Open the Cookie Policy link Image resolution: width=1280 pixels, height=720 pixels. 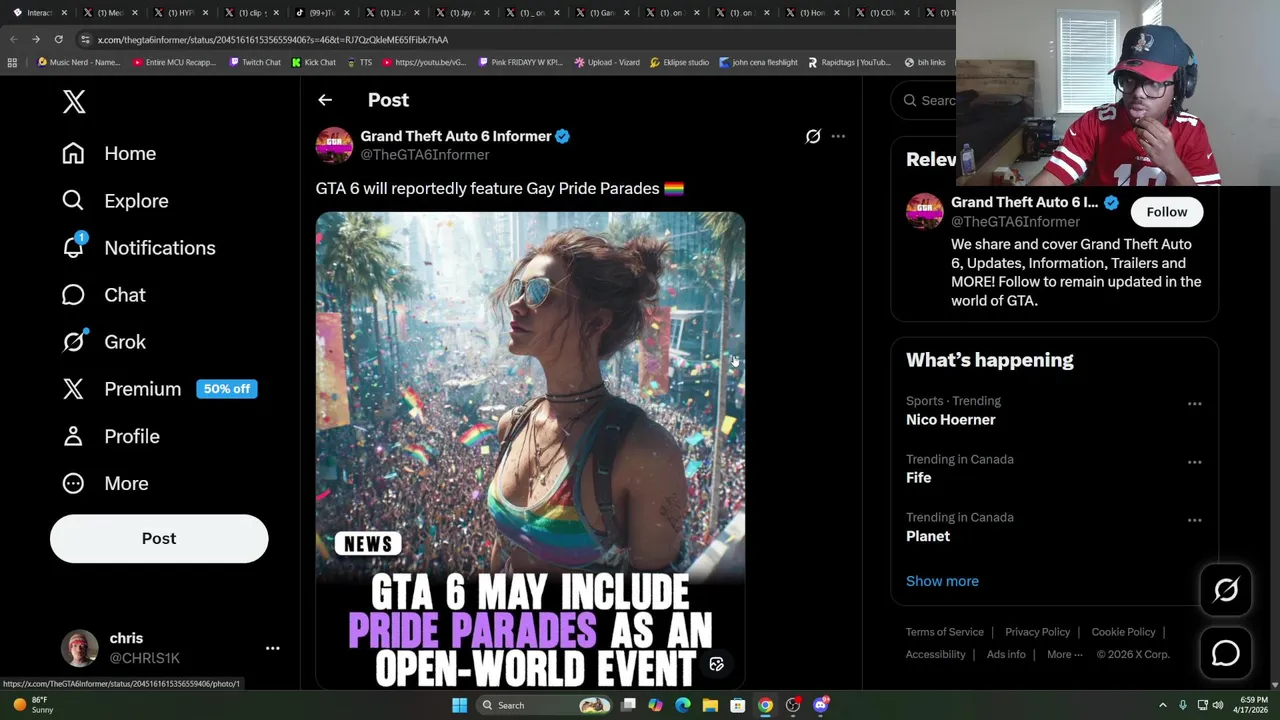click(1123, 632)
